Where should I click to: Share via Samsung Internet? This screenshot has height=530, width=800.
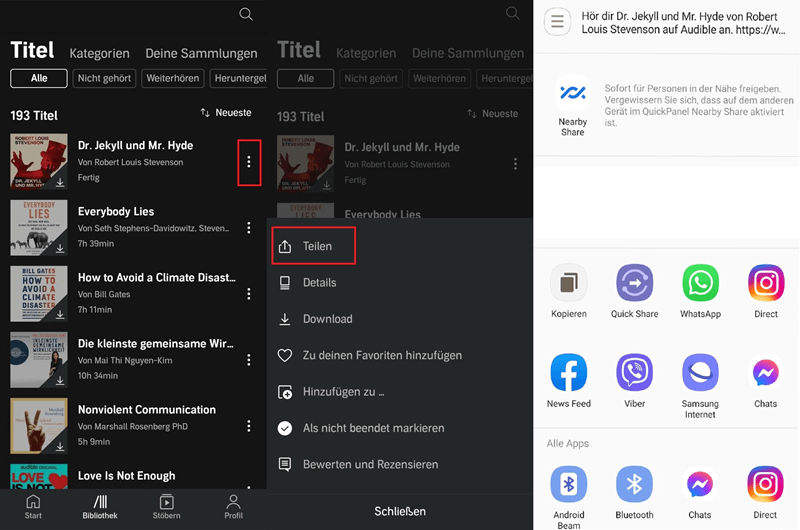[700, 386]
